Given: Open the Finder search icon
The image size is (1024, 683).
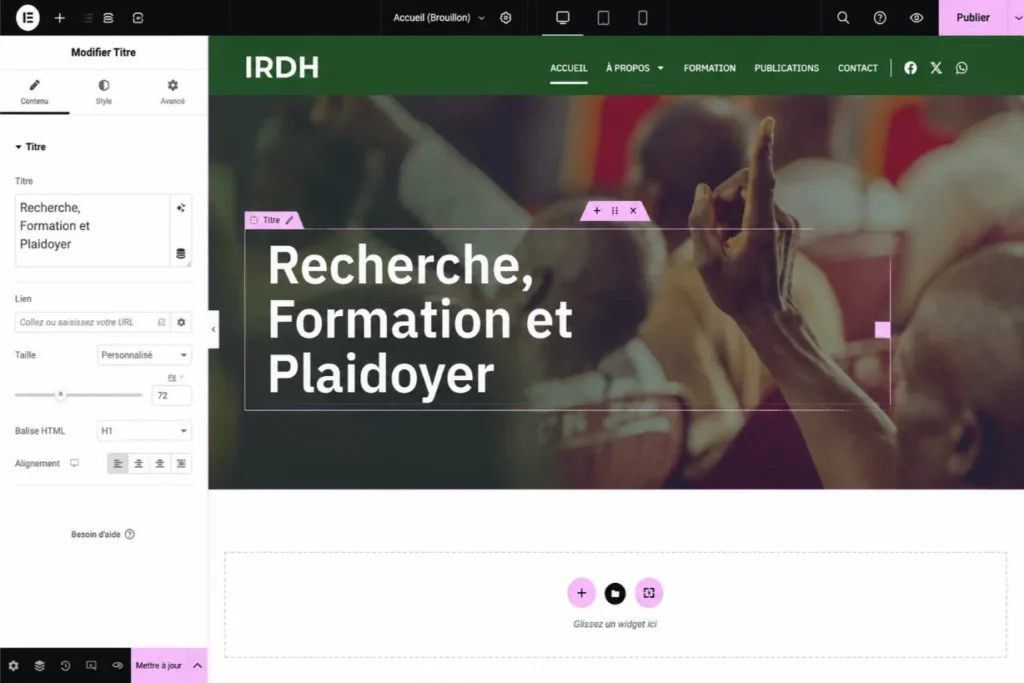Looking at the screenshot, I should 843,18.
